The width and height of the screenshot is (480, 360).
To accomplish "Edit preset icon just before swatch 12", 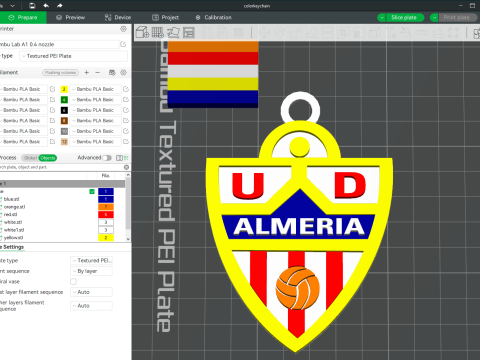I will click(52, 142).
